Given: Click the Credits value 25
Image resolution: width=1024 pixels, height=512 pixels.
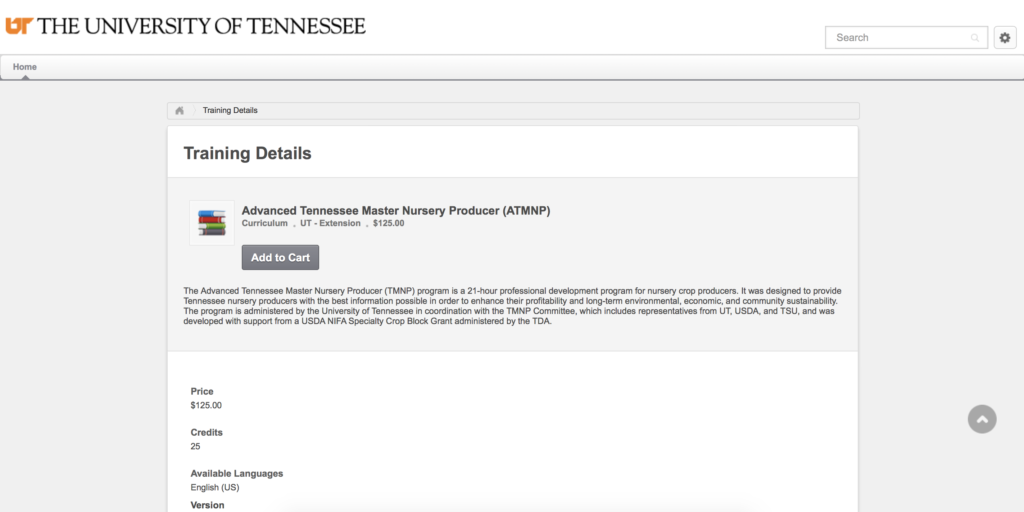Looking at the screenshot, I should 195,447.
